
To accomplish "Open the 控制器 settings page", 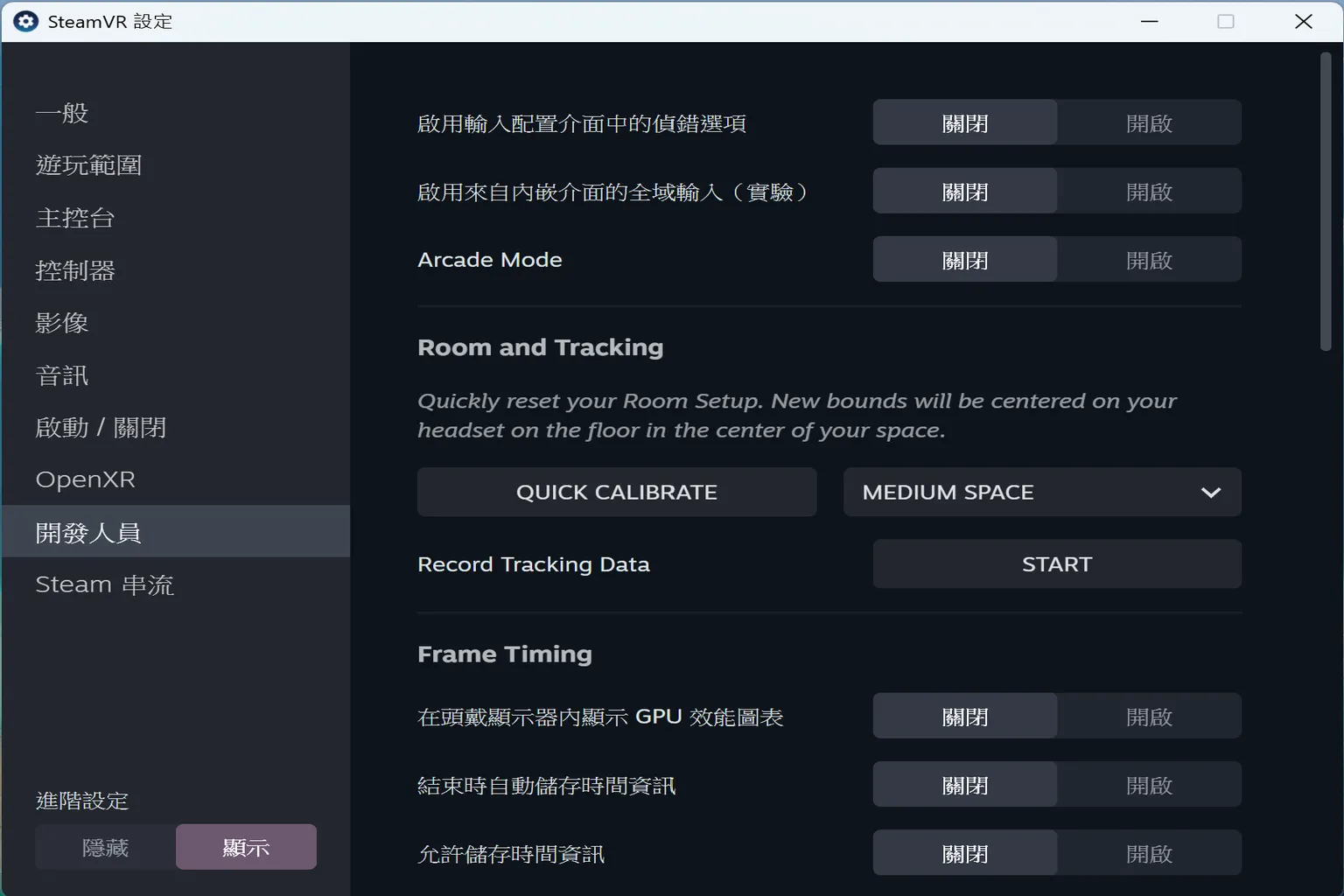I will pos(75,269).
